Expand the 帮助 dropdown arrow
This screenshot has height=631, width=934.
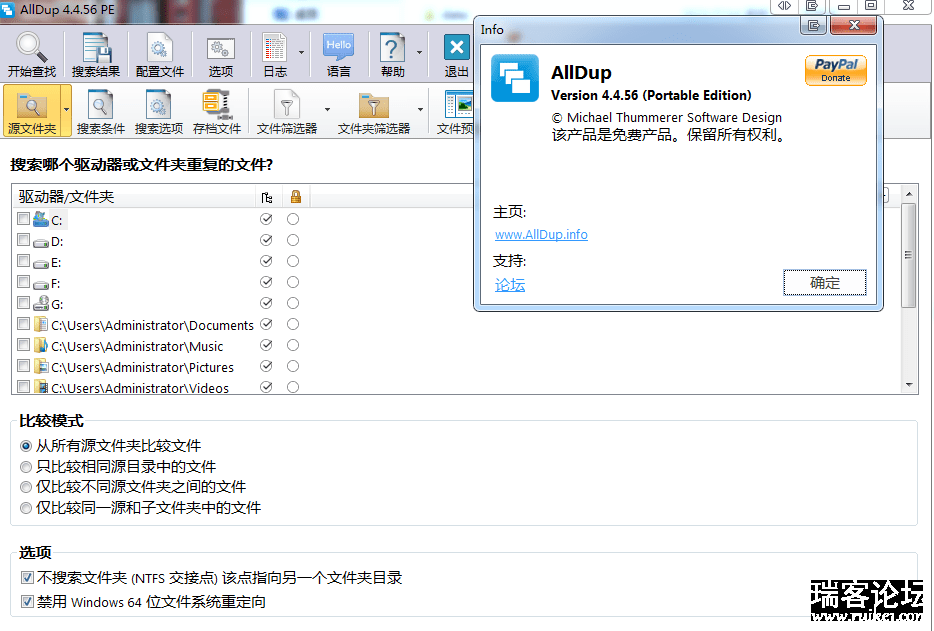tap(419, 53)
